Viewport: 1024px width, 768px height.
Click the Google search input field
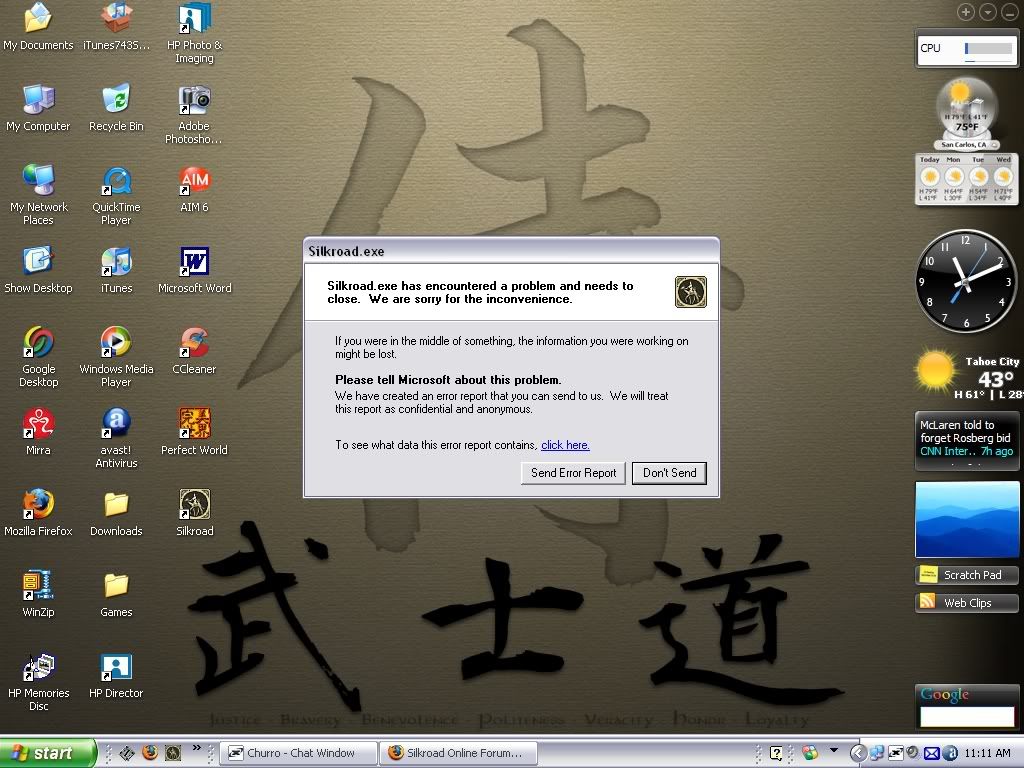(967, 716)
